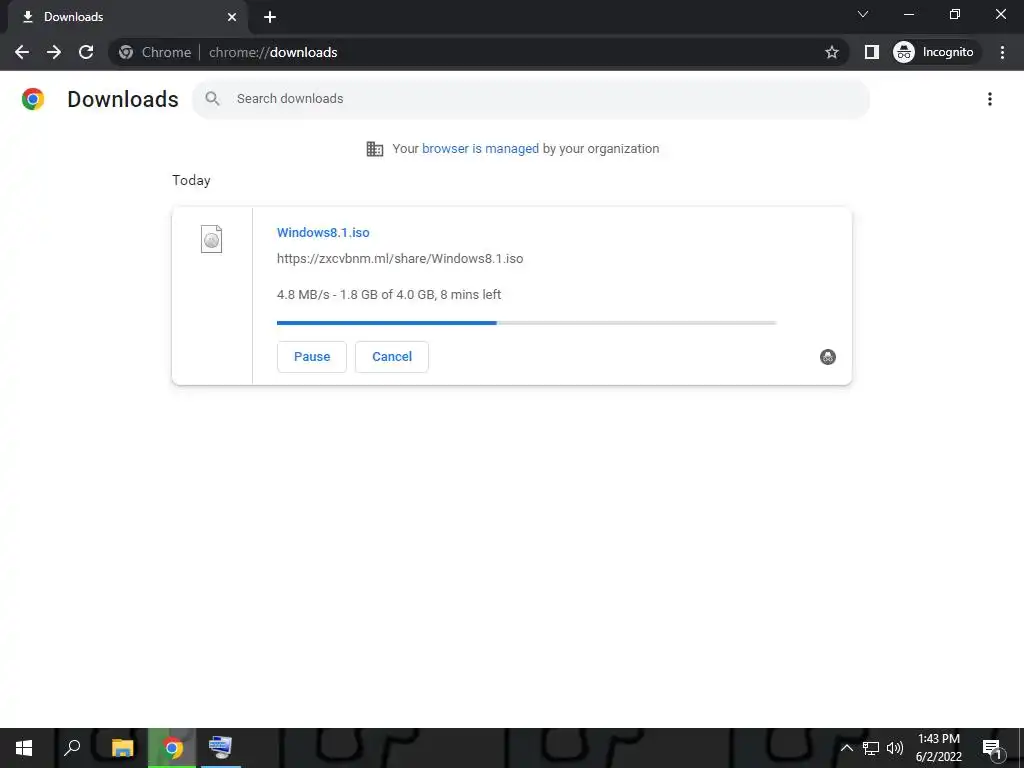The image size is (1024, 768).
Task: Open the tab search chevron
Action: tap(863, 14)
